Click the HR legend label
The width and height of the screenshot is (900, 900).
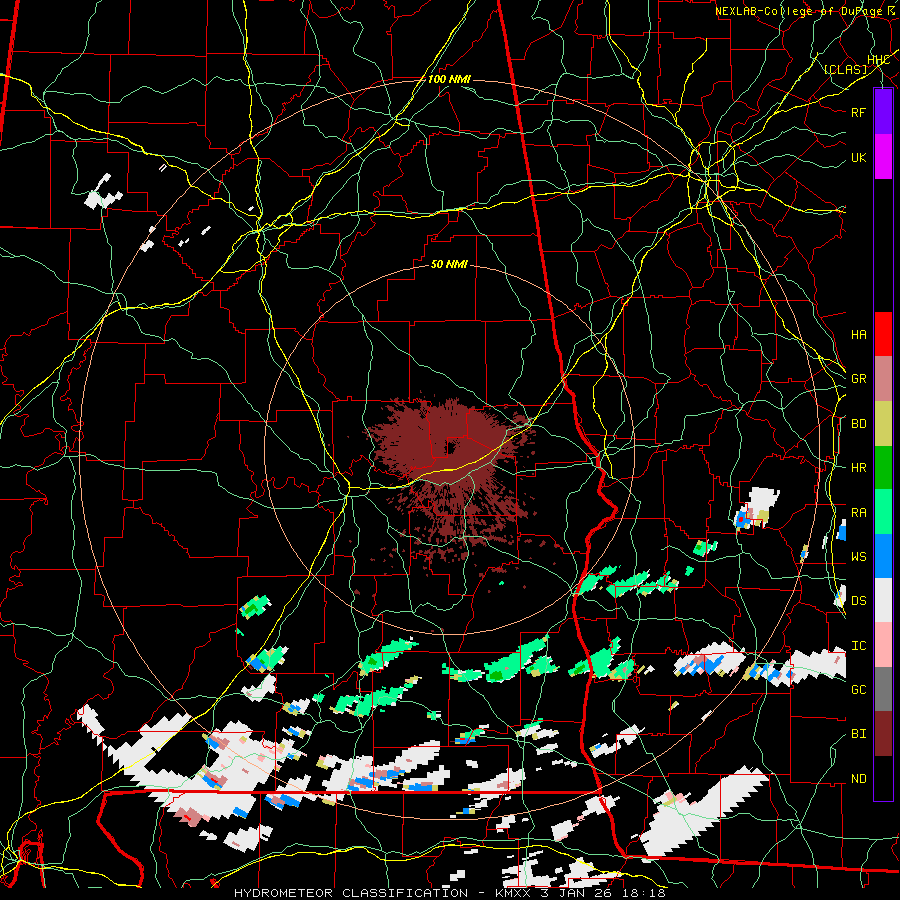tap(858, 468)
